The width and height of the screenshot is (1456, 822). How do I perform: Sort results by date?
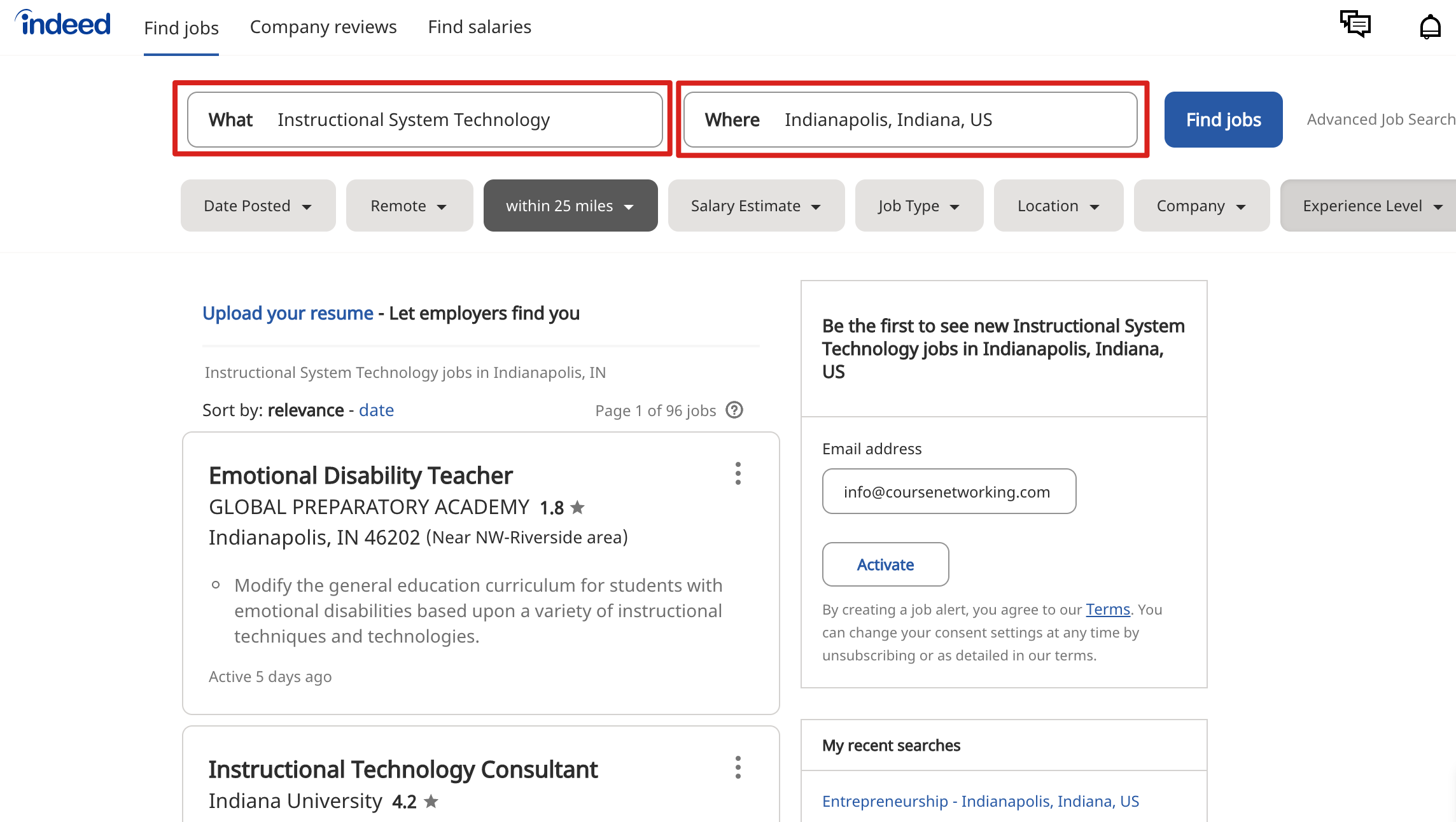tap(376, 410)
